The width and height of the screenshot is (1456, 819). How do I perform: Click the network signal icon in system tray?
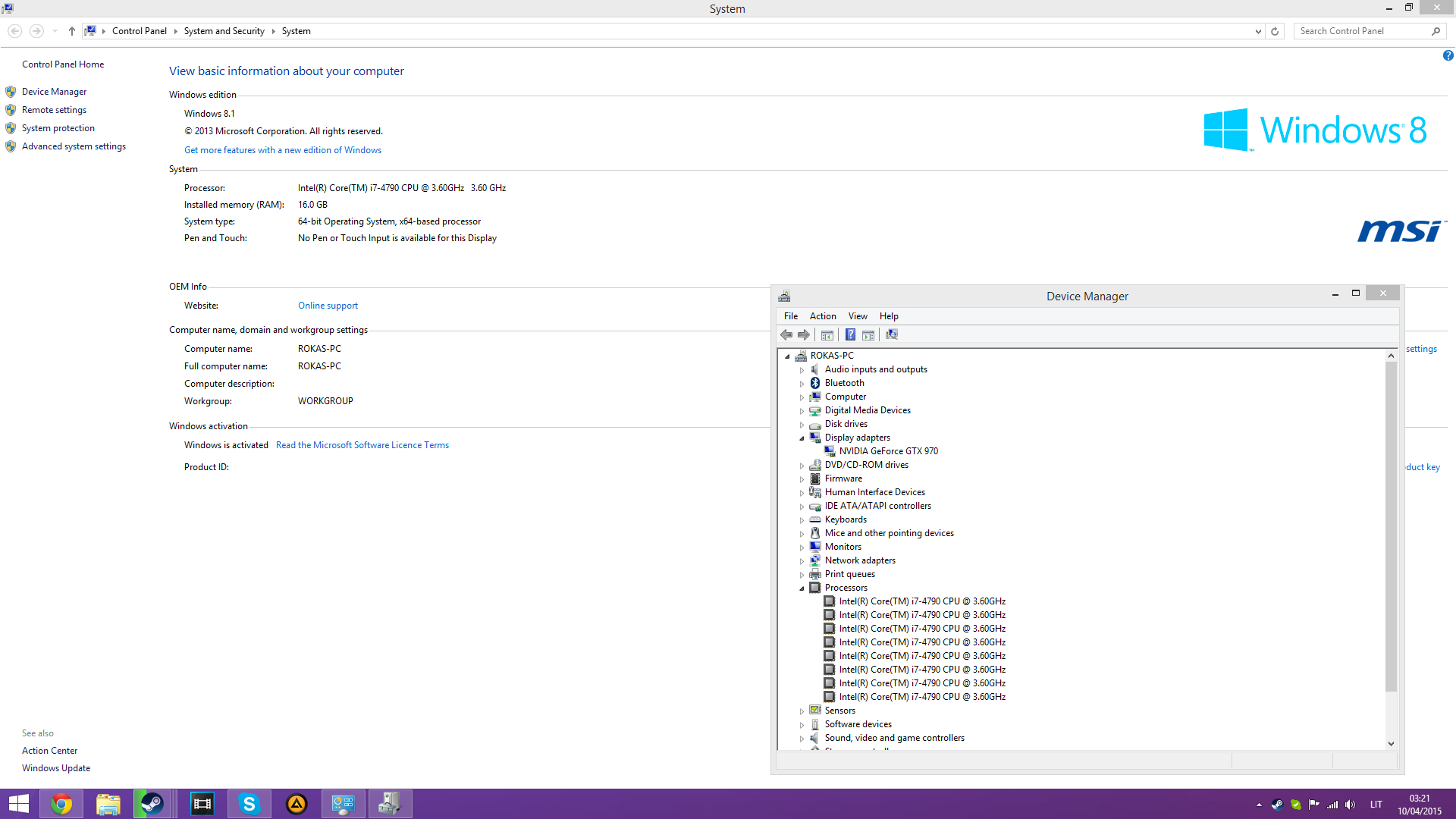1332,805
